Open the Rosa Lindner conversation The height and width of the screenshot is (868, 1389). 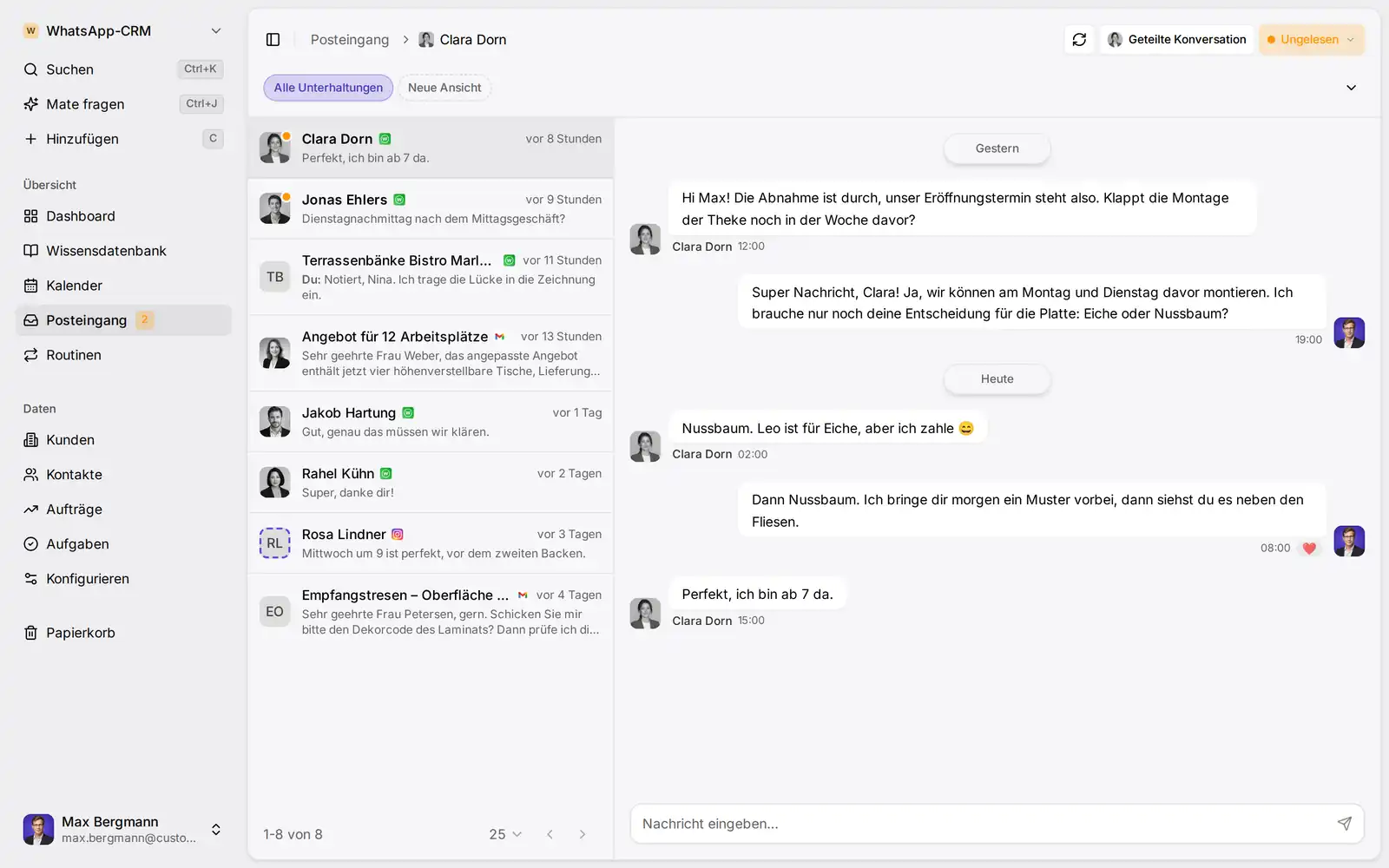(431, 543)
